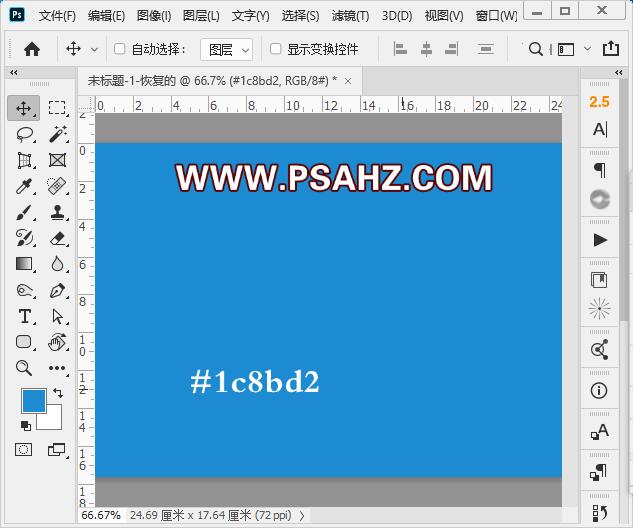Image resolution: width=633 pixels, height=528 pixels.
Task: Align right edges
Action: [452, 49]
